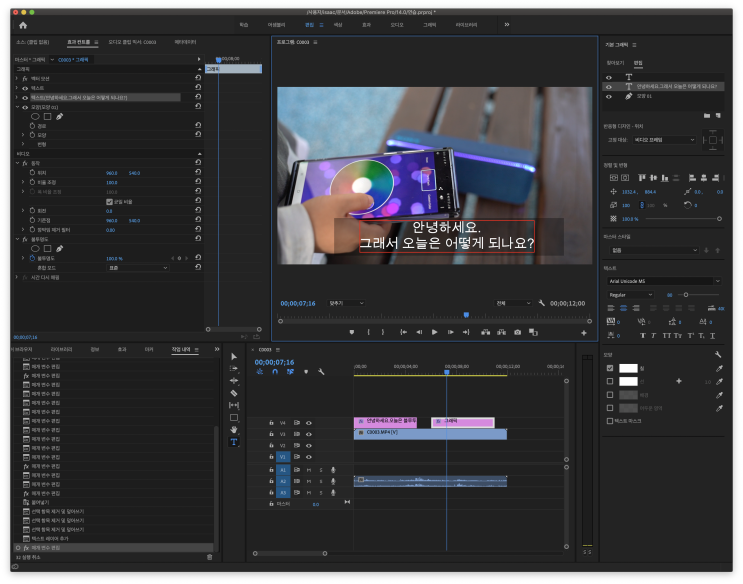Open the Arial Unicode MS font dropdown
The image size is (743, 584).
[664, 281]
